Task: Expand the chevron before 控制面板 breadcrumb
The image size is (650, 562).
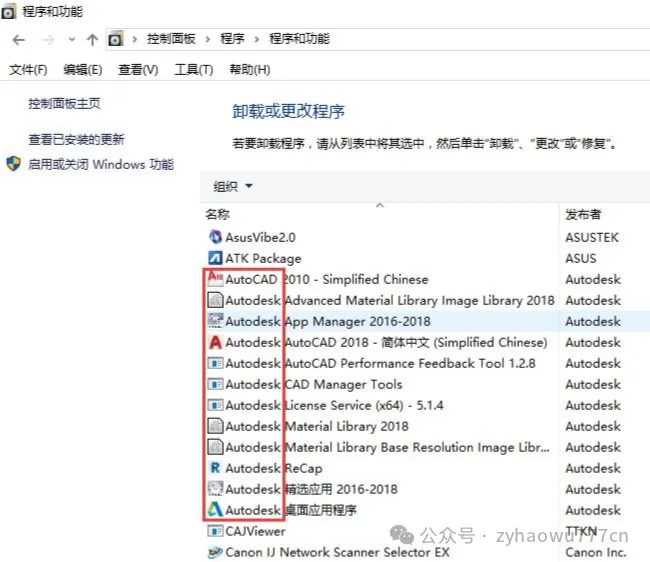Action: click(135, 39)
